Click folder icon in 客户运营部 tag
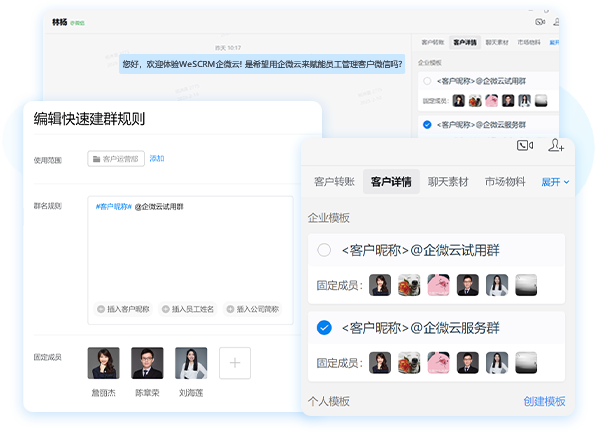 [x=97, y=159]
